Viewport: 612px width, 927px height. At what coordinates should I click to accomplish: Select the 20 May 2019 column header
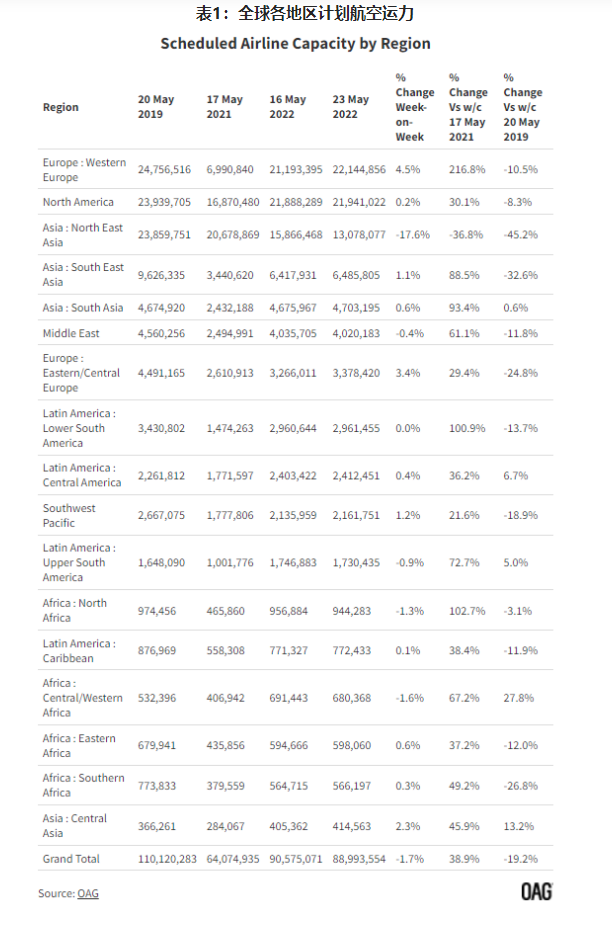[156, 107]
